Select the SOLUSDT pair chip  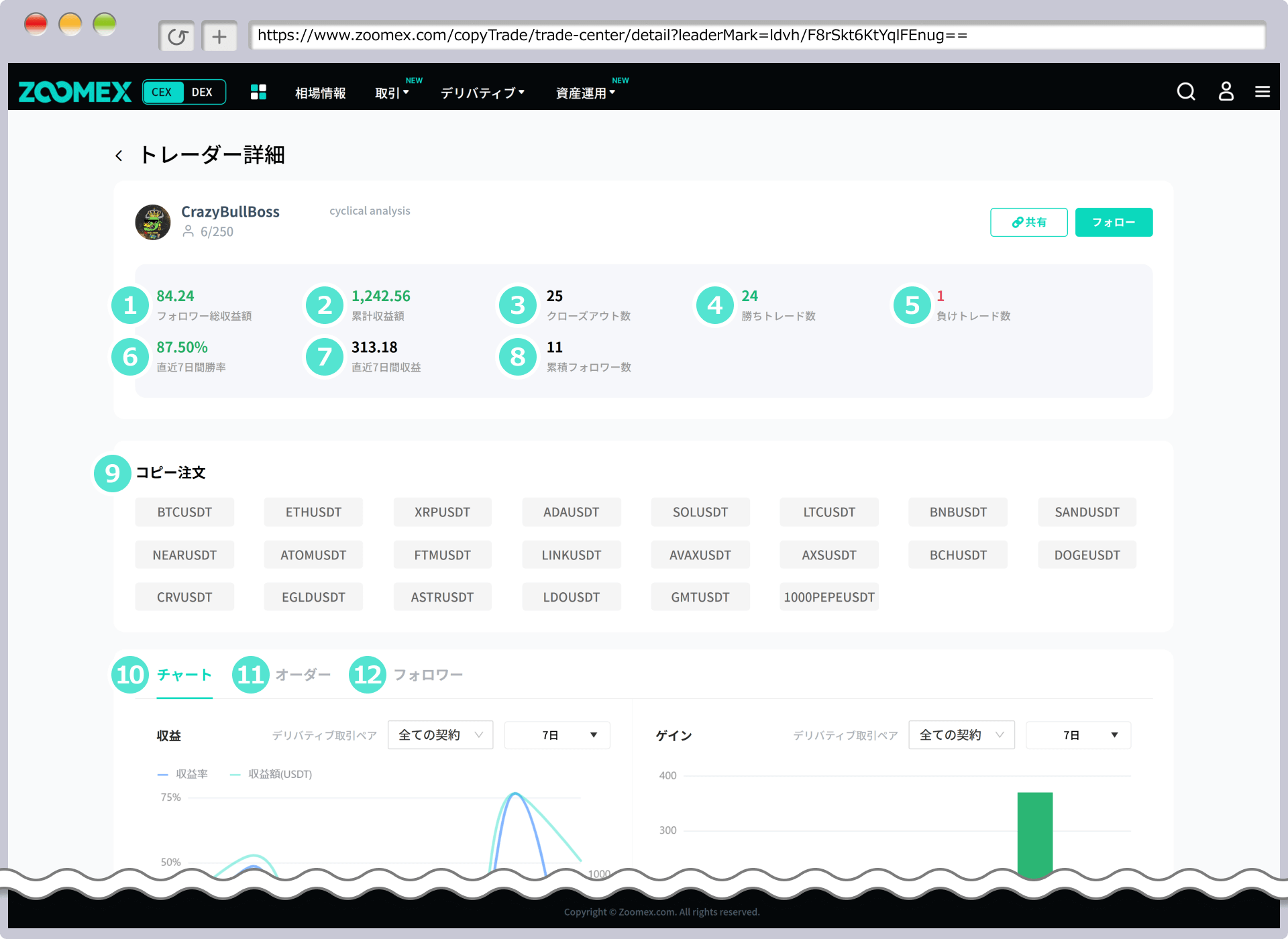coord(700,512)
